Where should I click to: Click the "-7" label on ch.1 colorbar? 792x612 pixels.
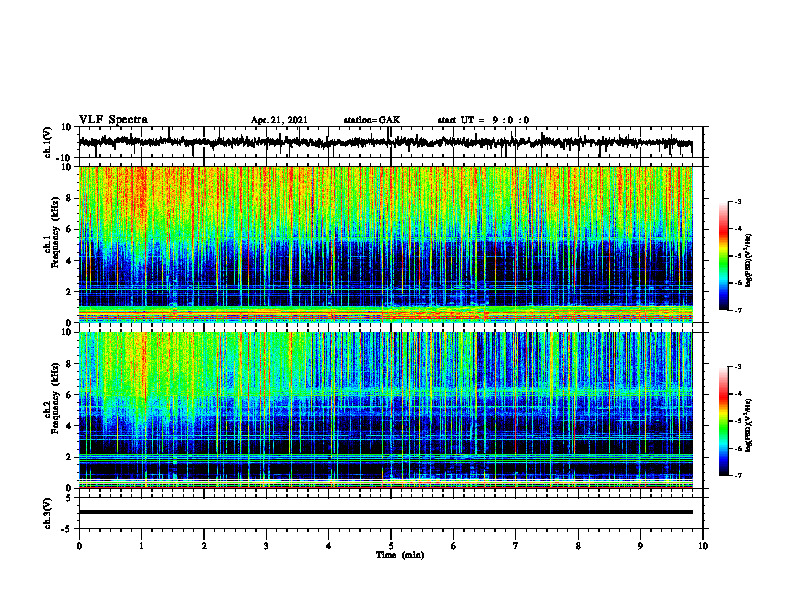[737, 310]
